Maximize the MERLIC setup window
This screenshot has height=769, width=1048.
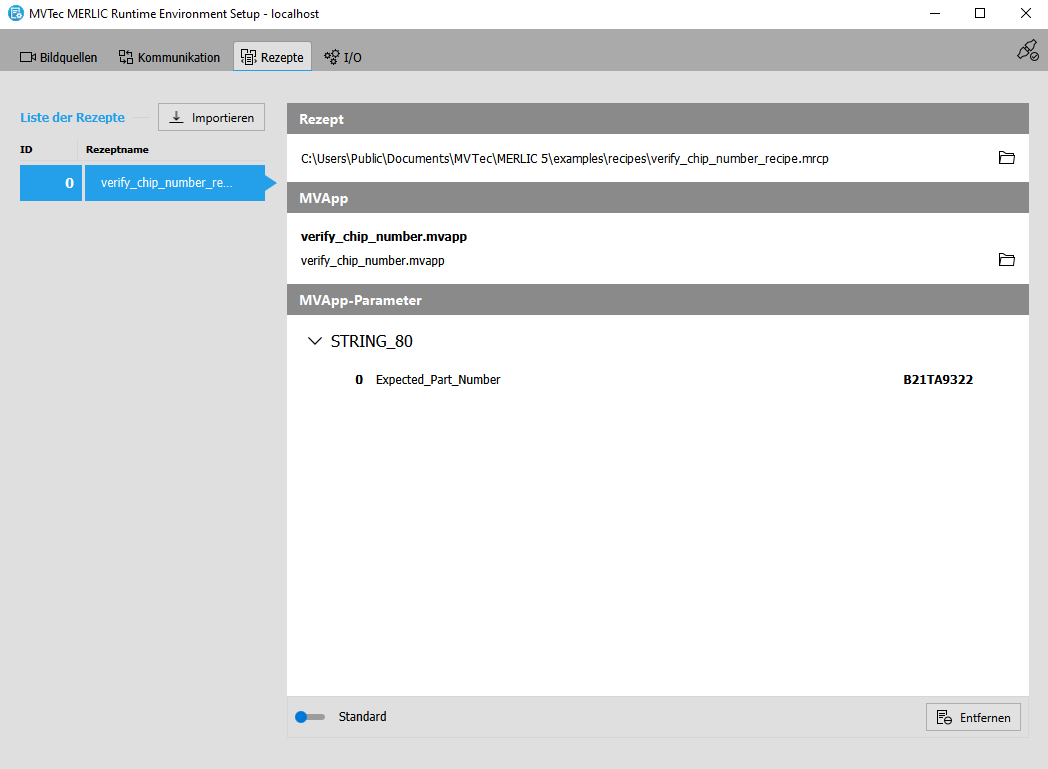pyautogui.click(x=979, y=14)
